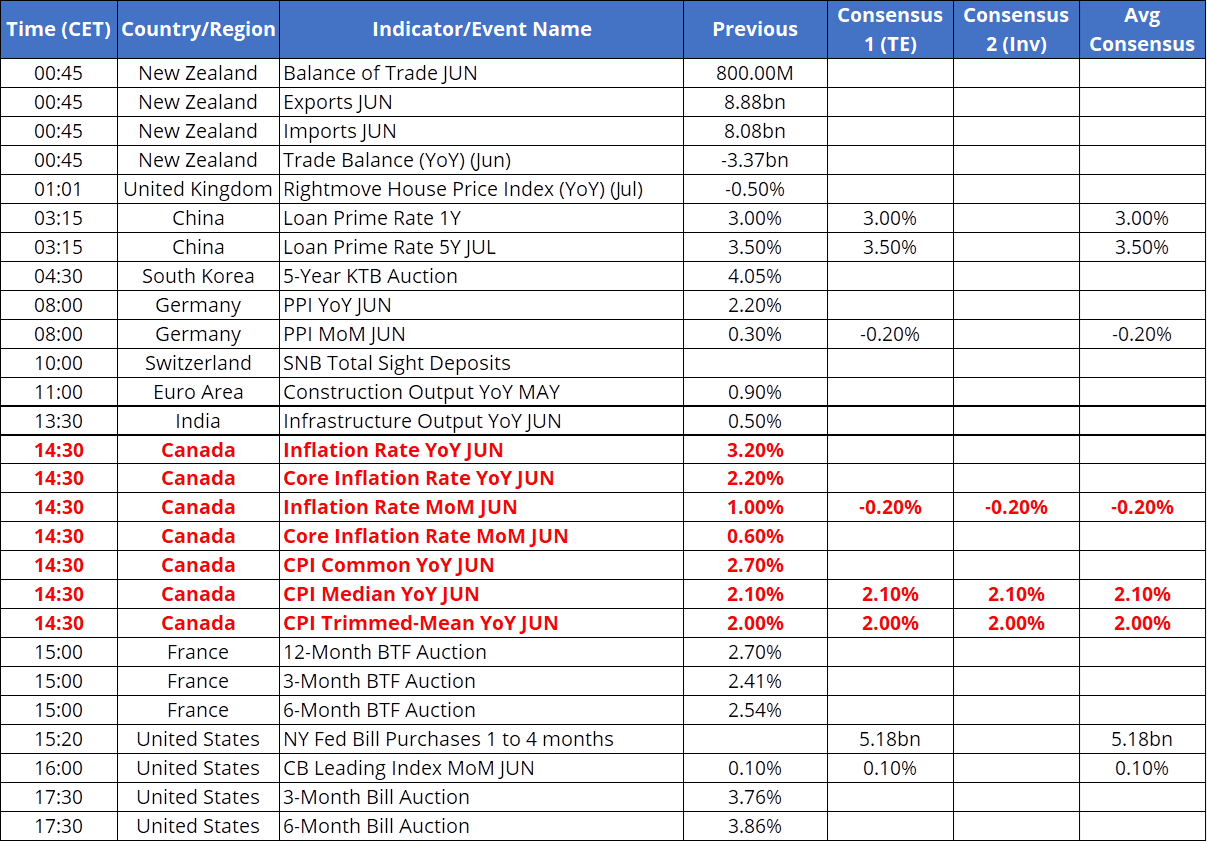Select Construction Output YoY MAY cell
Image resolution: width=1207 pixels, height=842 pixels.
pos(482,392)
